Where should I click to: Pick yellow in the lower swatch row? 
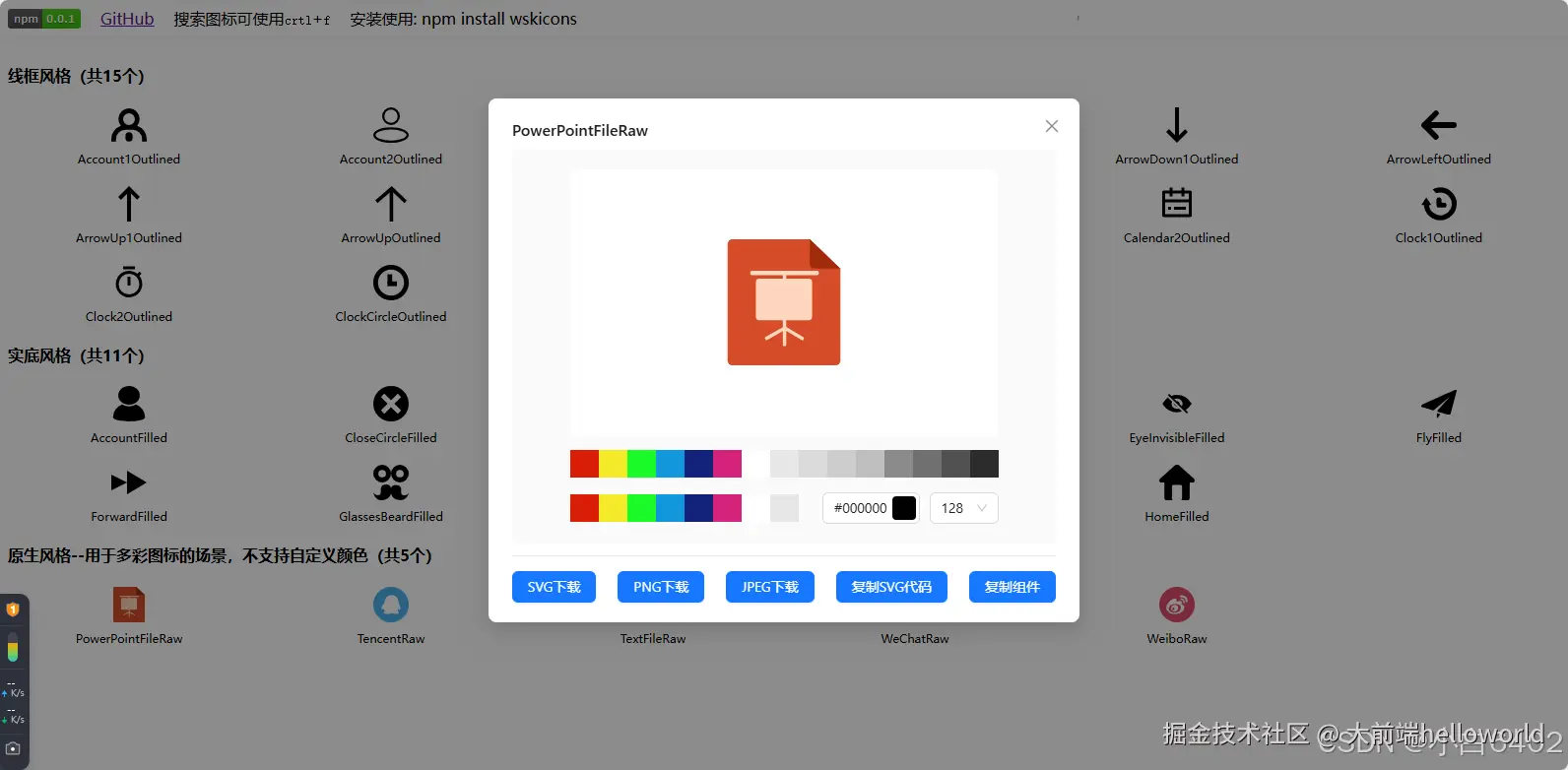(x=613, y=508)
